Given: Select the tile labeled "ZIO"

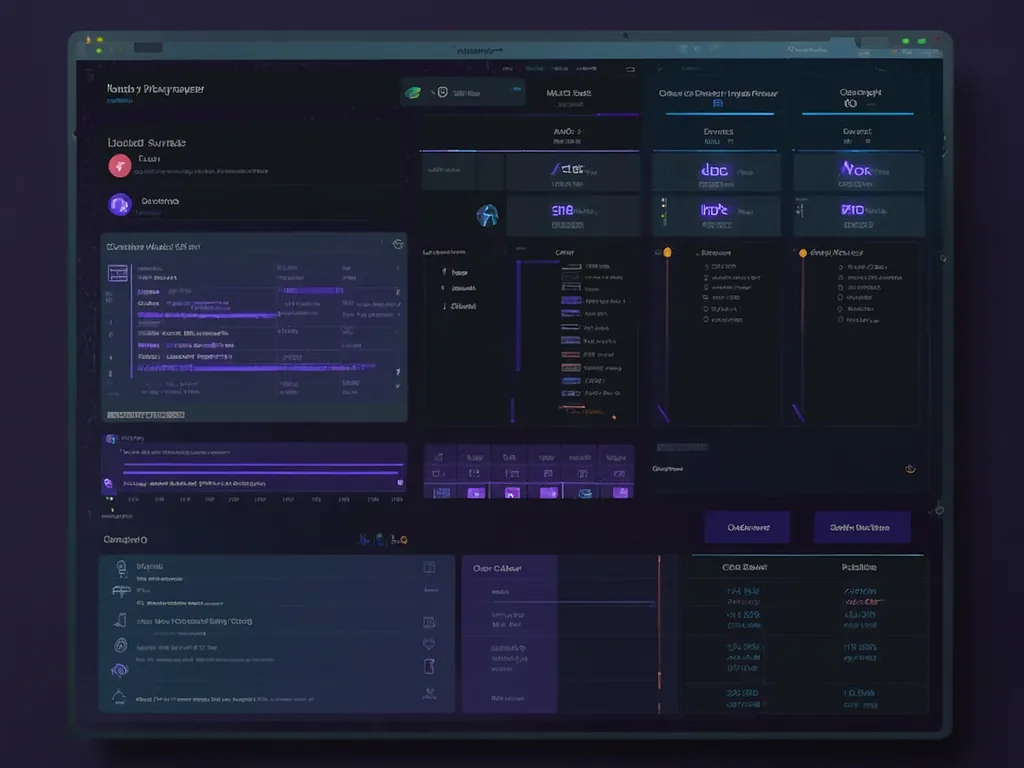Looking at the screenshot, I should point(858,216).
